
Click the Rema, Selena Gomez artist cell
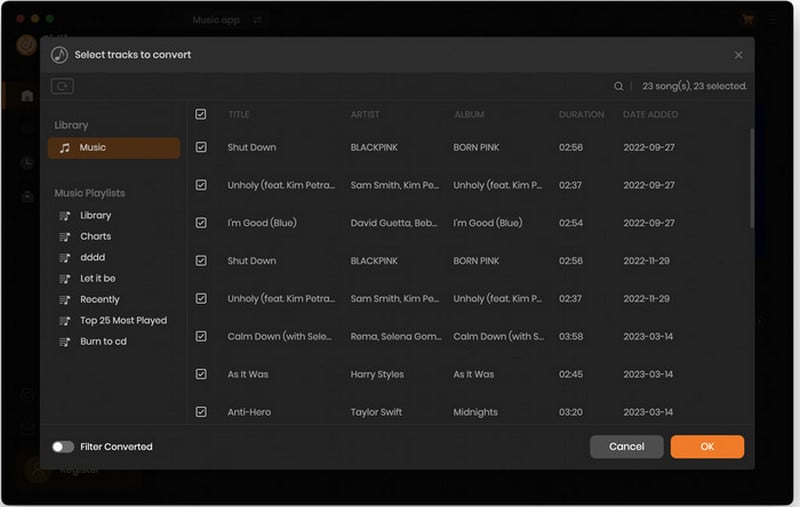click(x=395, y=336)
